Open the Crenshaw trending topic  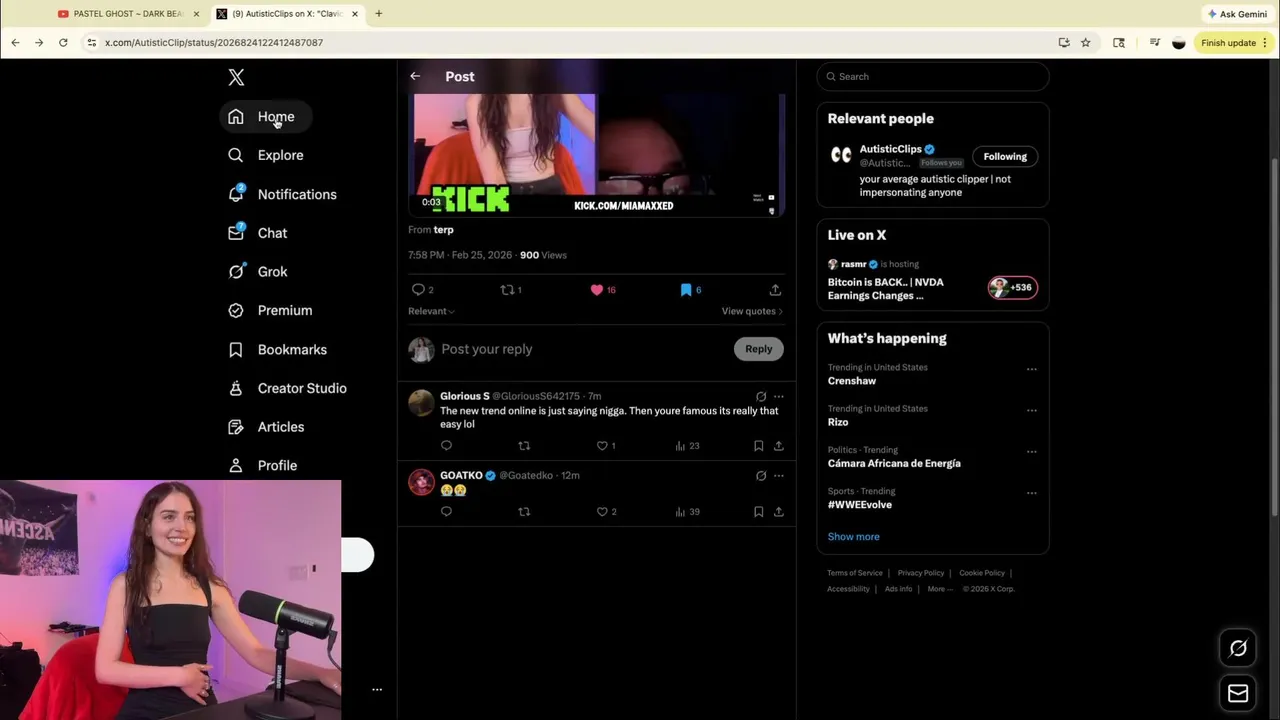pyautogui.click(x=852, y=381)
